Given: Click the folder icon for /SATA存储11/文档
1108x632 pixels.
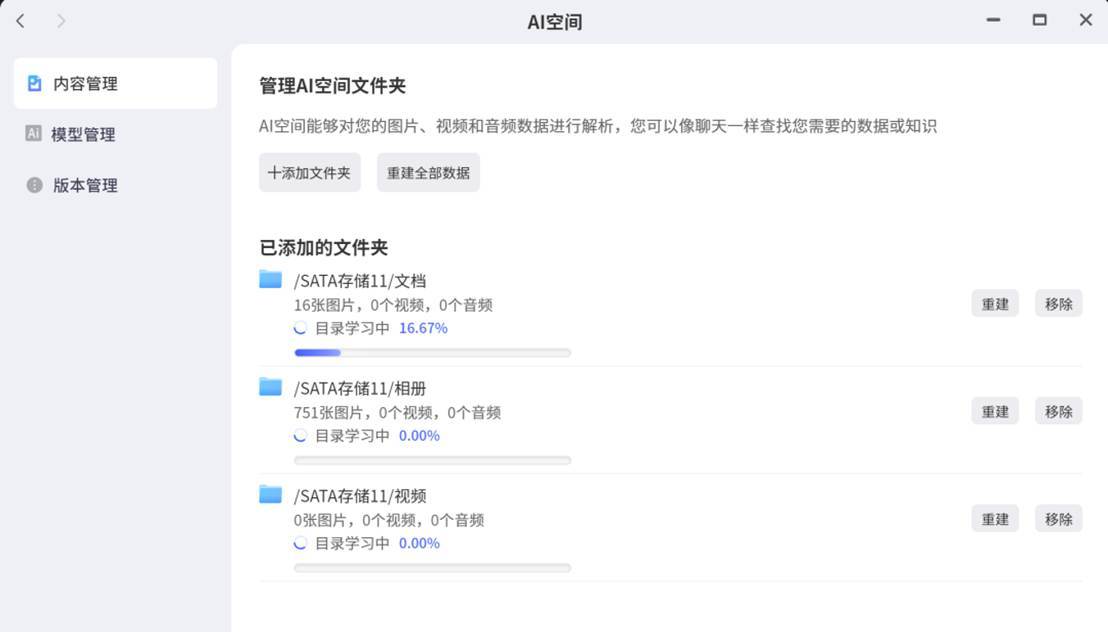Looking at the screenshot, I should 270,279.
